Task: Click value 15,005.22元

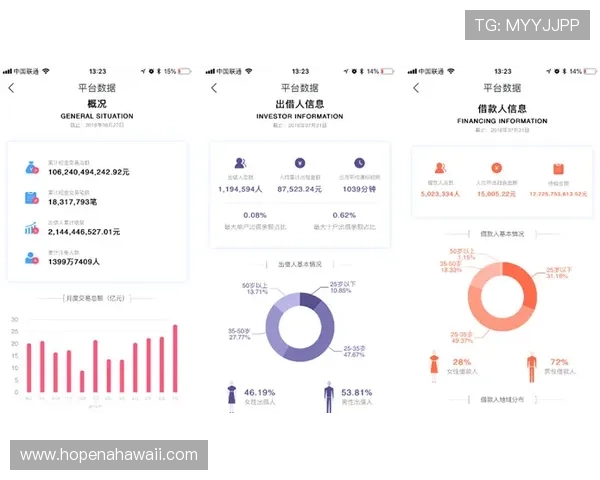Action: click(496, 194)
